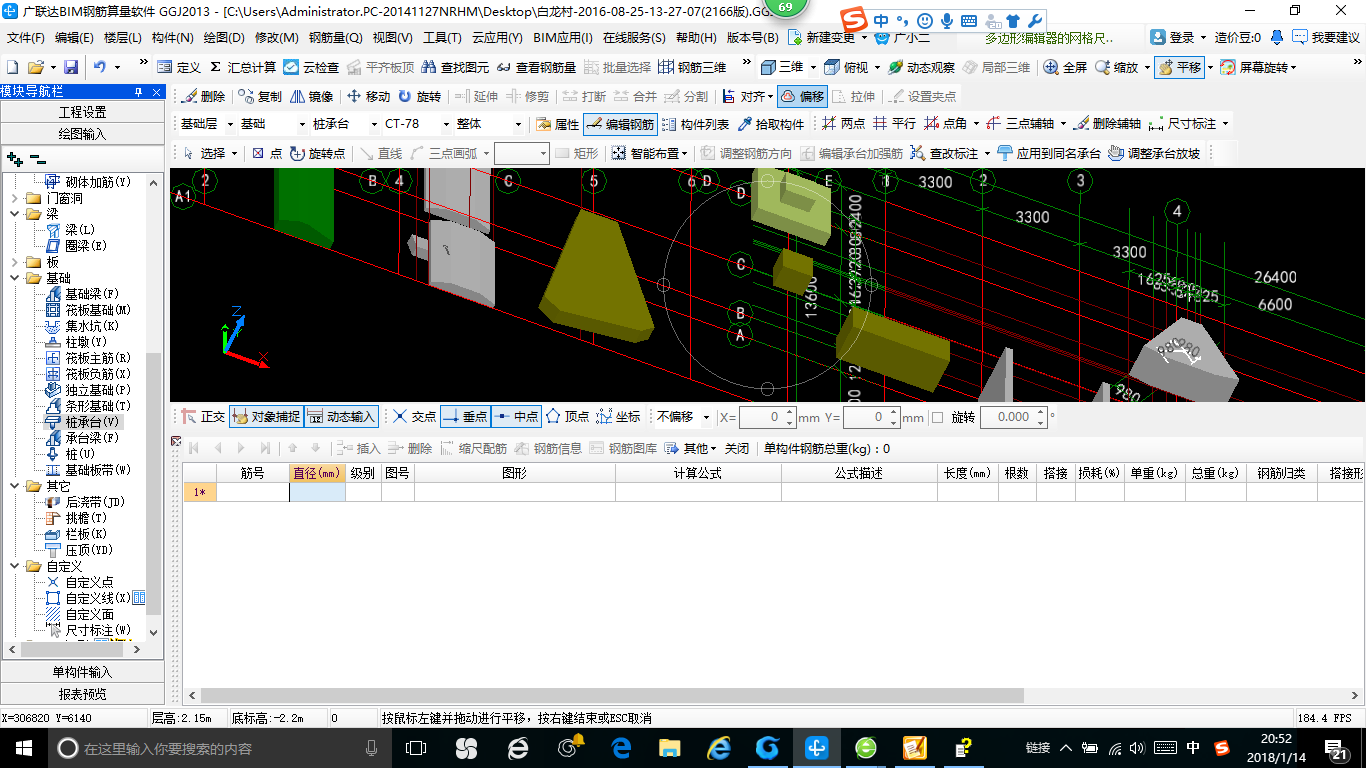This screenshot has width=1366, height=768.
Task: Click the 定义 (Define) toolbar icon
Action: click(x=179, y=67)
